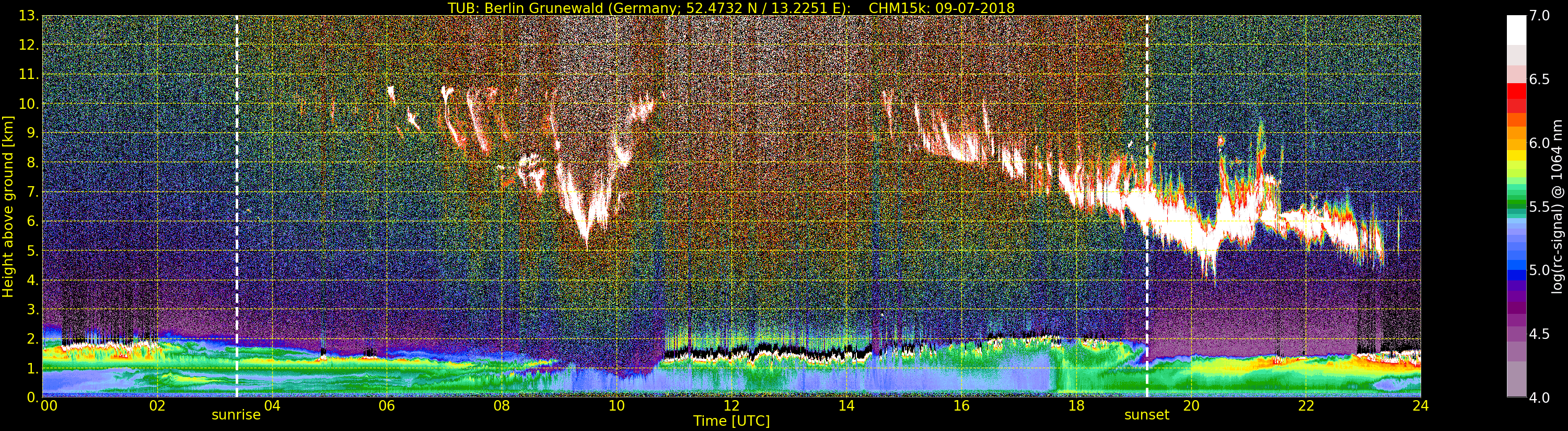Click time axis tick '00'
The image size is (1568, 431).
(49, 406)
